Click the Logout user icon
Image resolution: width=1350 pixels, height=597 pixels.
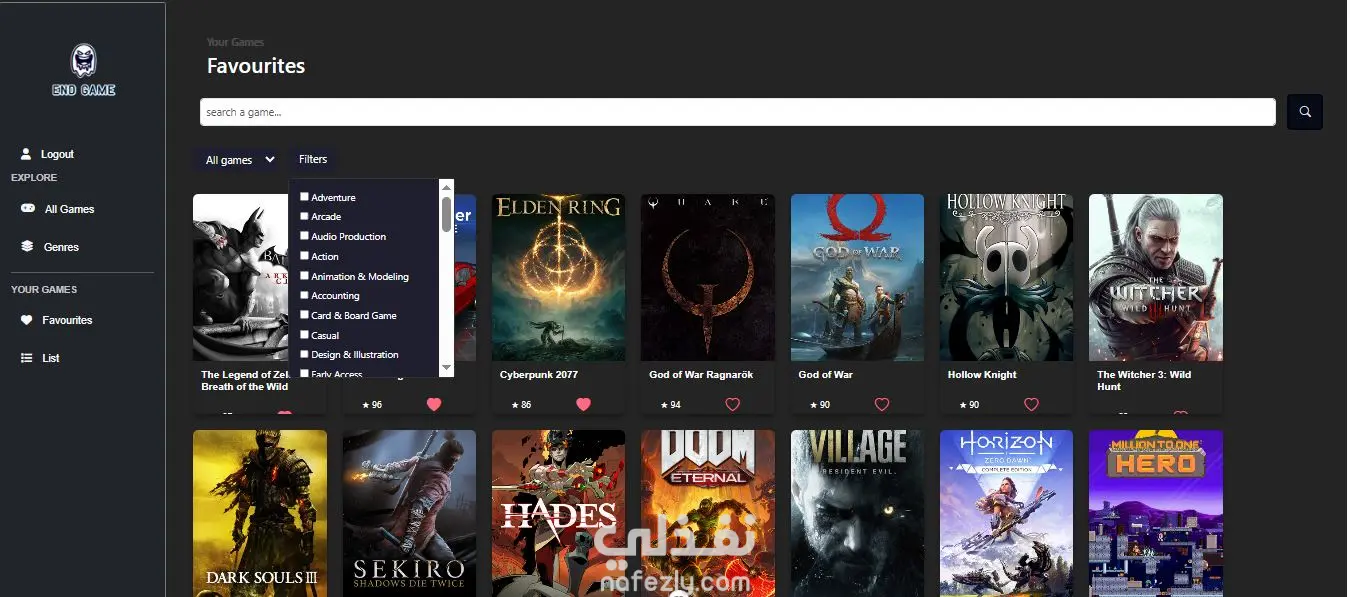(x=26, y=154)
